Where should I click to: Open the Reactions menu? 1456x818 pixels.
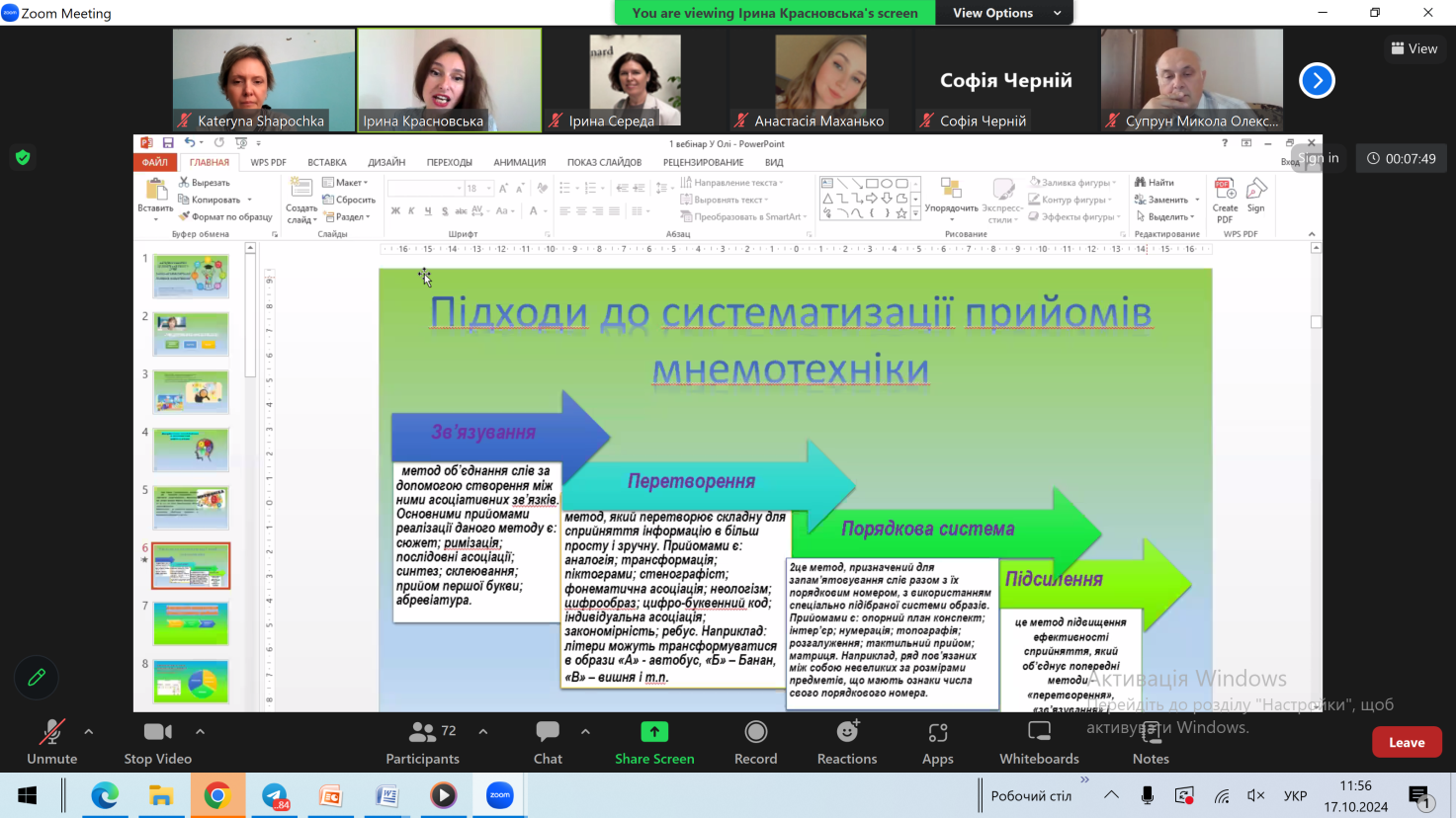point(847,742)
